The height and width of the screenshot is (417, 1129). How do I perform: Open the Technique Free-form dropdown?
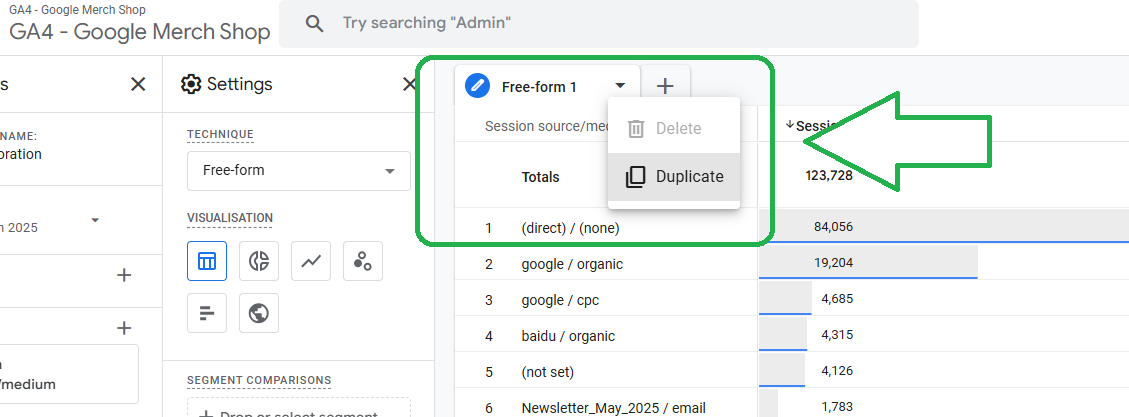[299, 171]
